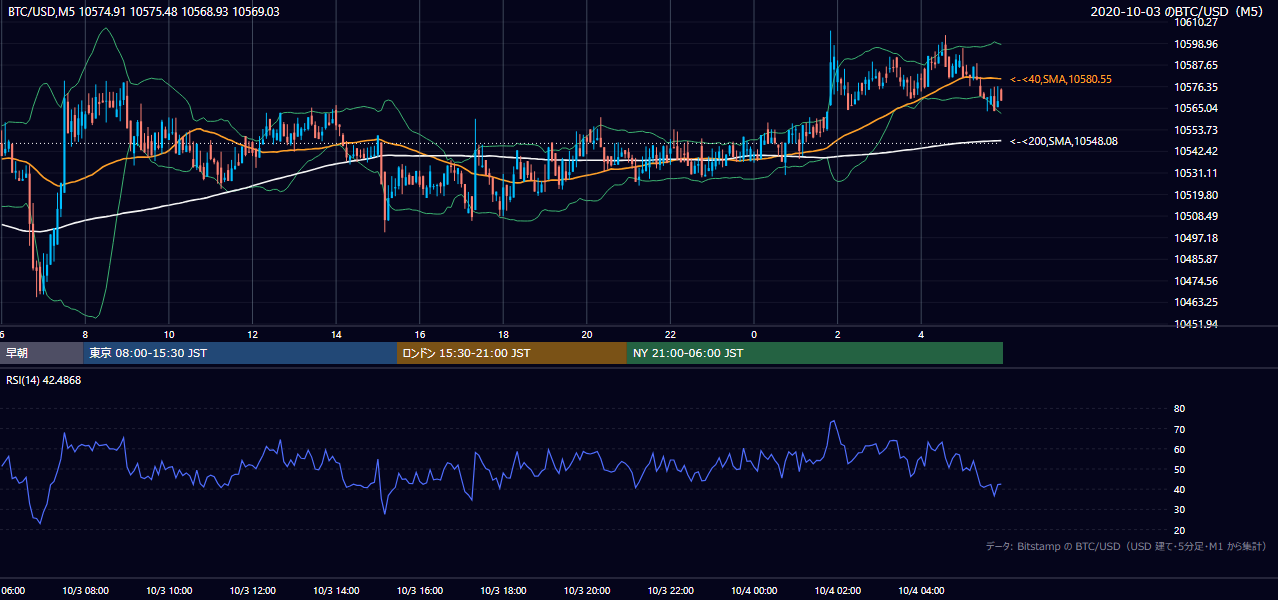Viewport: 1278px width, 600px height.
Task: Click RSI axis level 70
Action: coord(1179,429)
